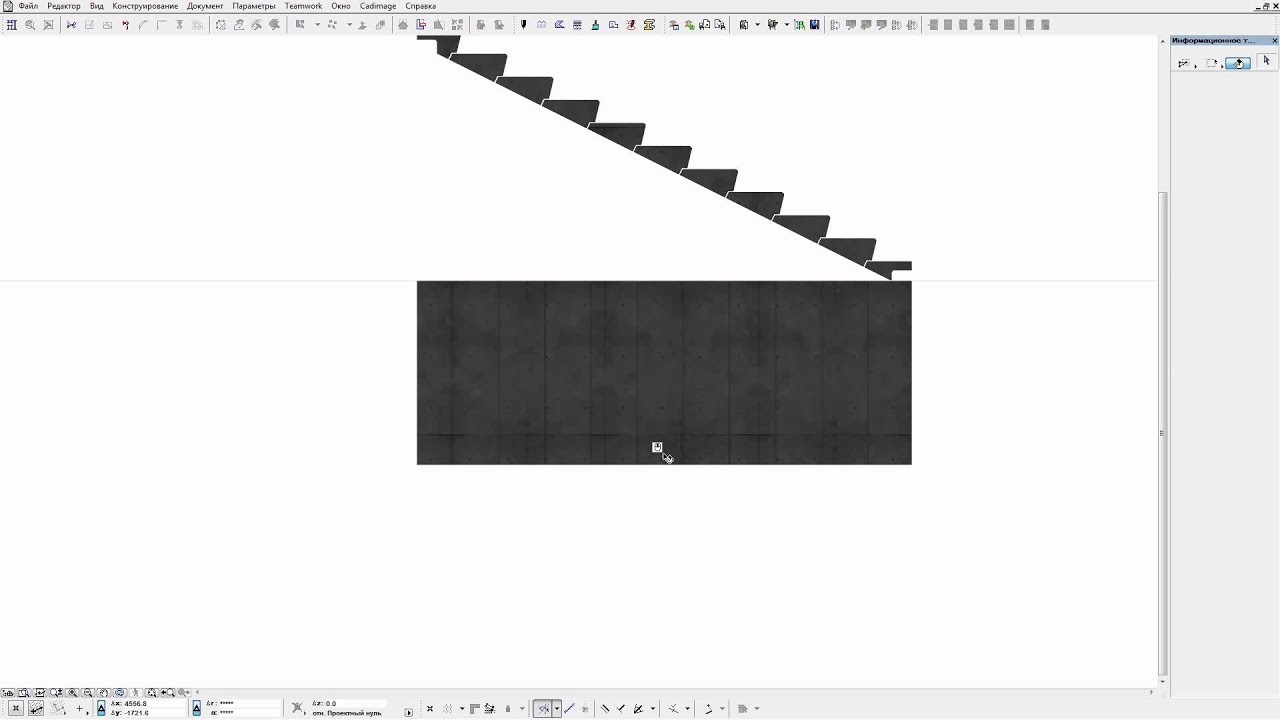The width and height of the screenshot is (1280, 720).
Task: Expand the tracker with the small arrow
Action: point(409,713)
